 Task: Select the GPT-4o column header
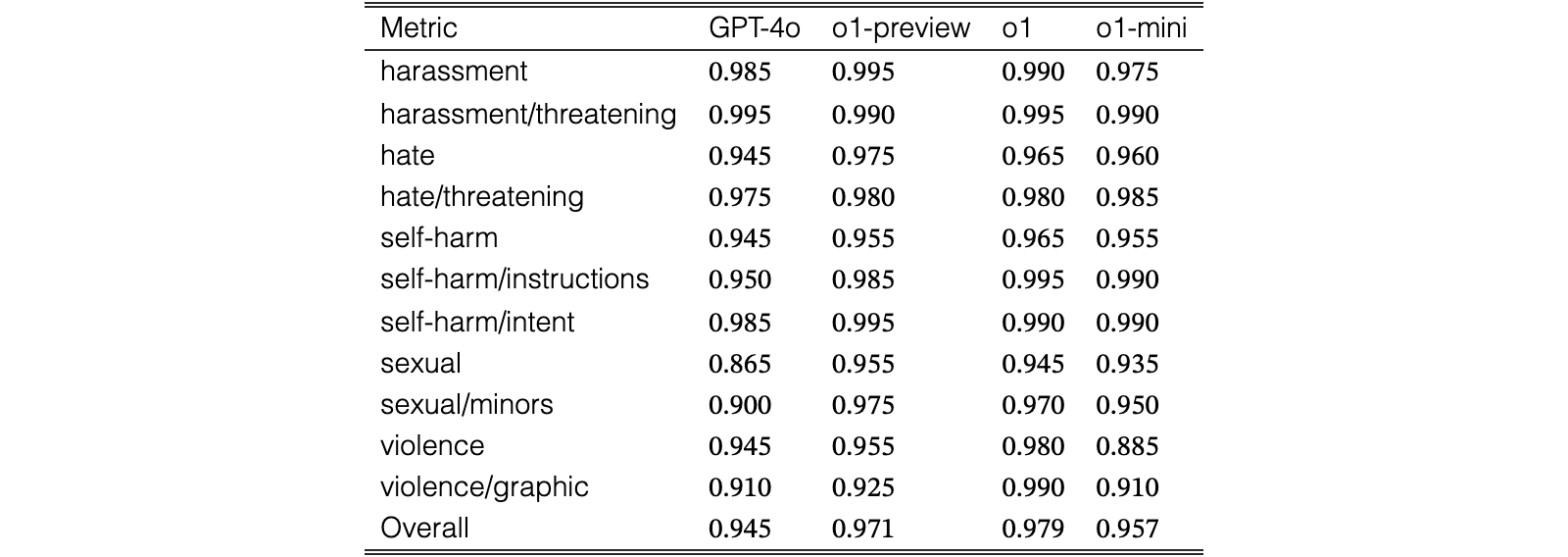(755, 27)
